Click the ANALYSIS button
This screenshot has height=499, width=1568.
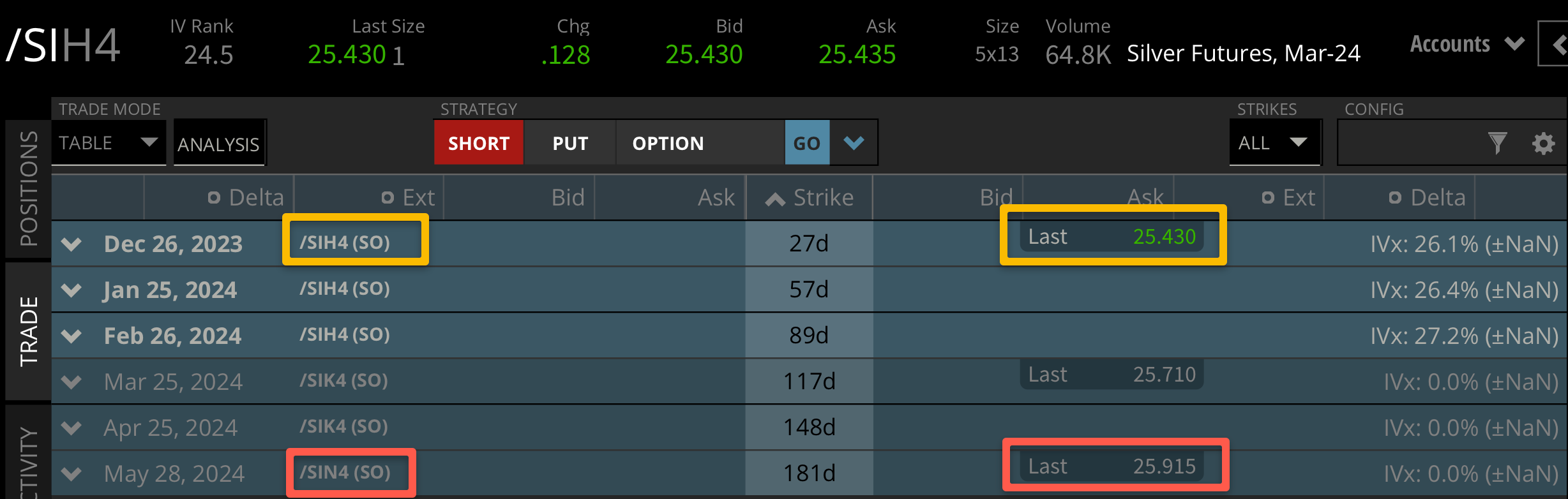(x=218, y=144)
